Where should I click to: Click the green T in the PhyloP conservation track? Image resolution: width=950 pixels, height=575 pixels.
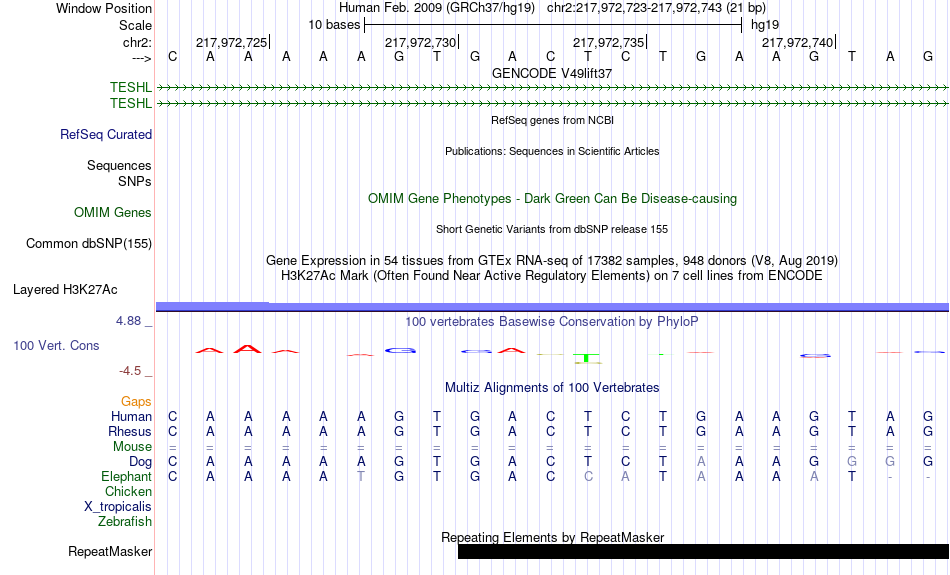click(587, 359)
